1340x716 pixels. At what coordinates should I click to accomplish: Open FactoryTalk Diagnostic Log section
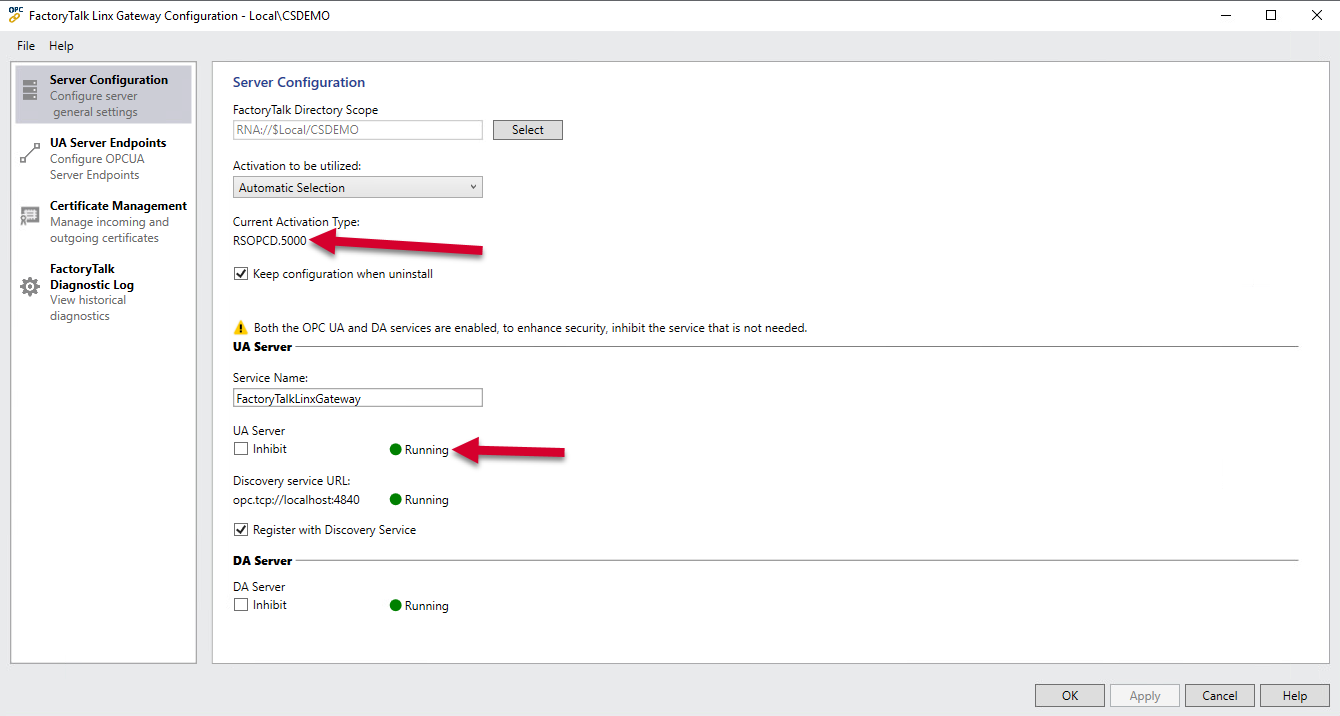[103, 292]
